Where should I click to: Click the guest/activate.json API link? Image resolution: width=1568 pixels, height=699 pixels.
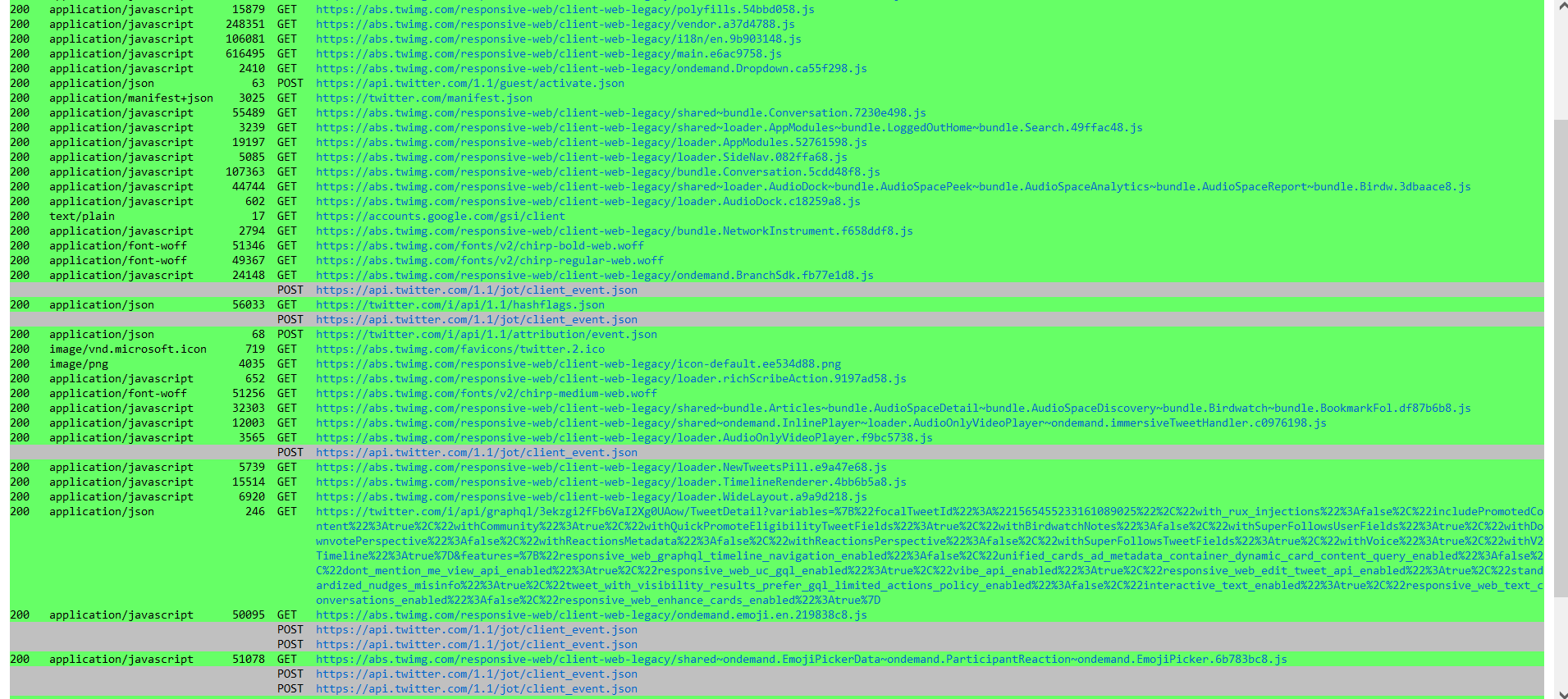470,83
